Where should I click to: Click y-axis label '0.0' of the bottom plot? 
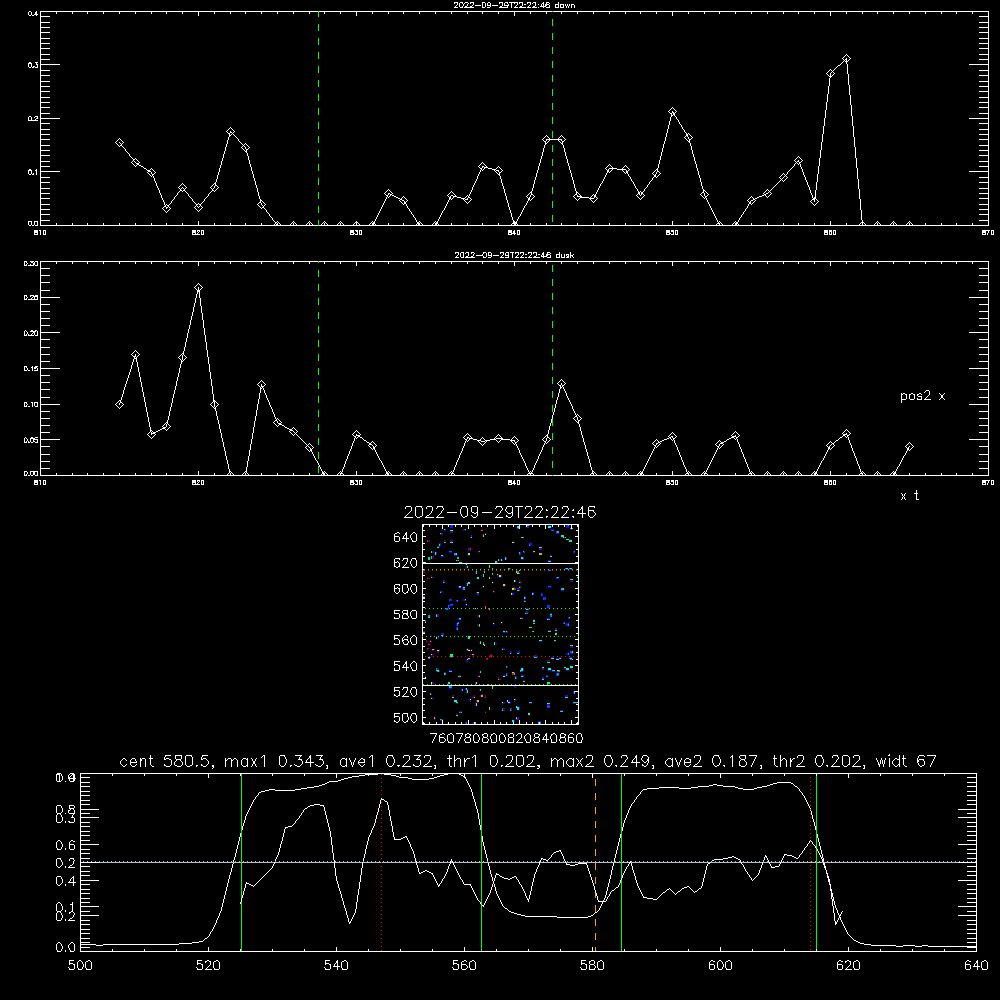[x=65, y=948]
